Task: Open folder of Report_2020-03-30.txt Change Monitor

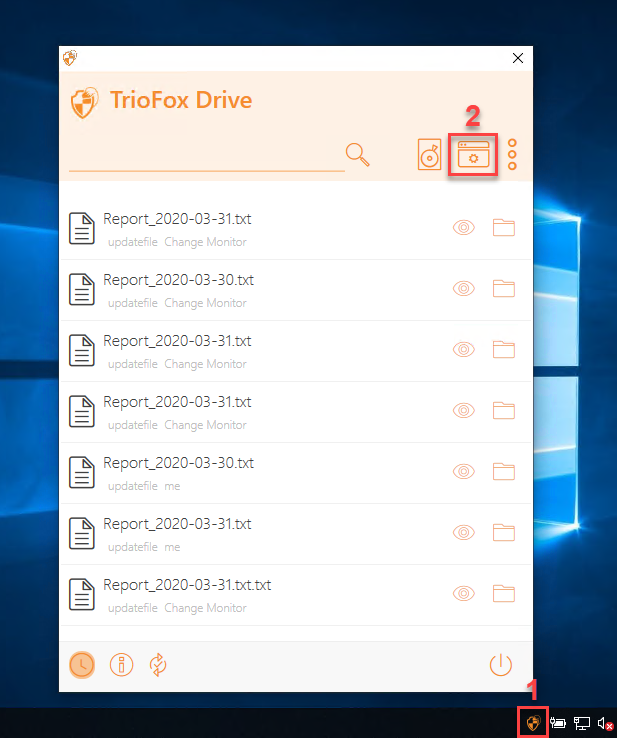Action: (x=504, y=289)
